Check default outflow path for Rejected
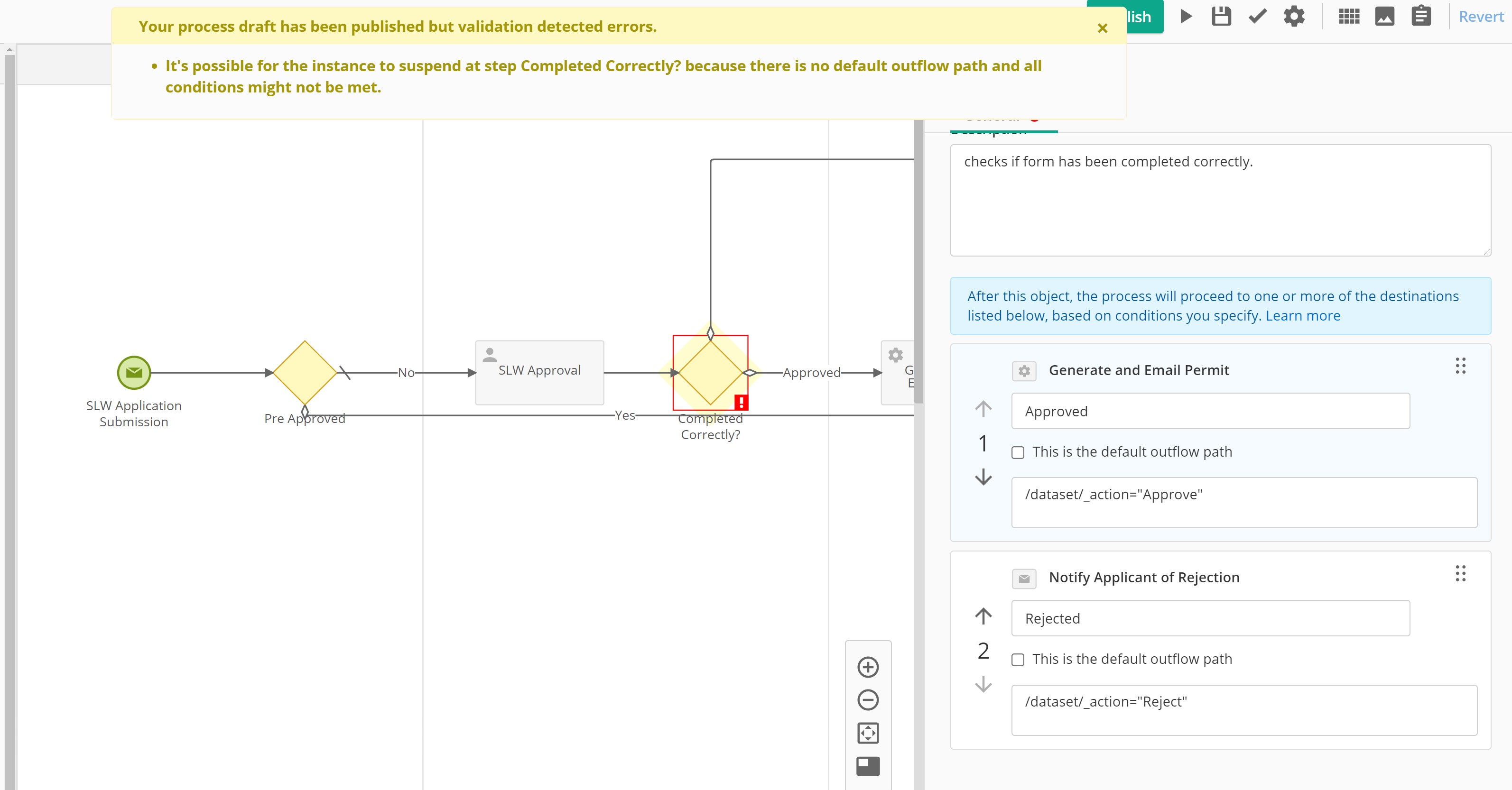1512x790 pixels. [1018, 660]
